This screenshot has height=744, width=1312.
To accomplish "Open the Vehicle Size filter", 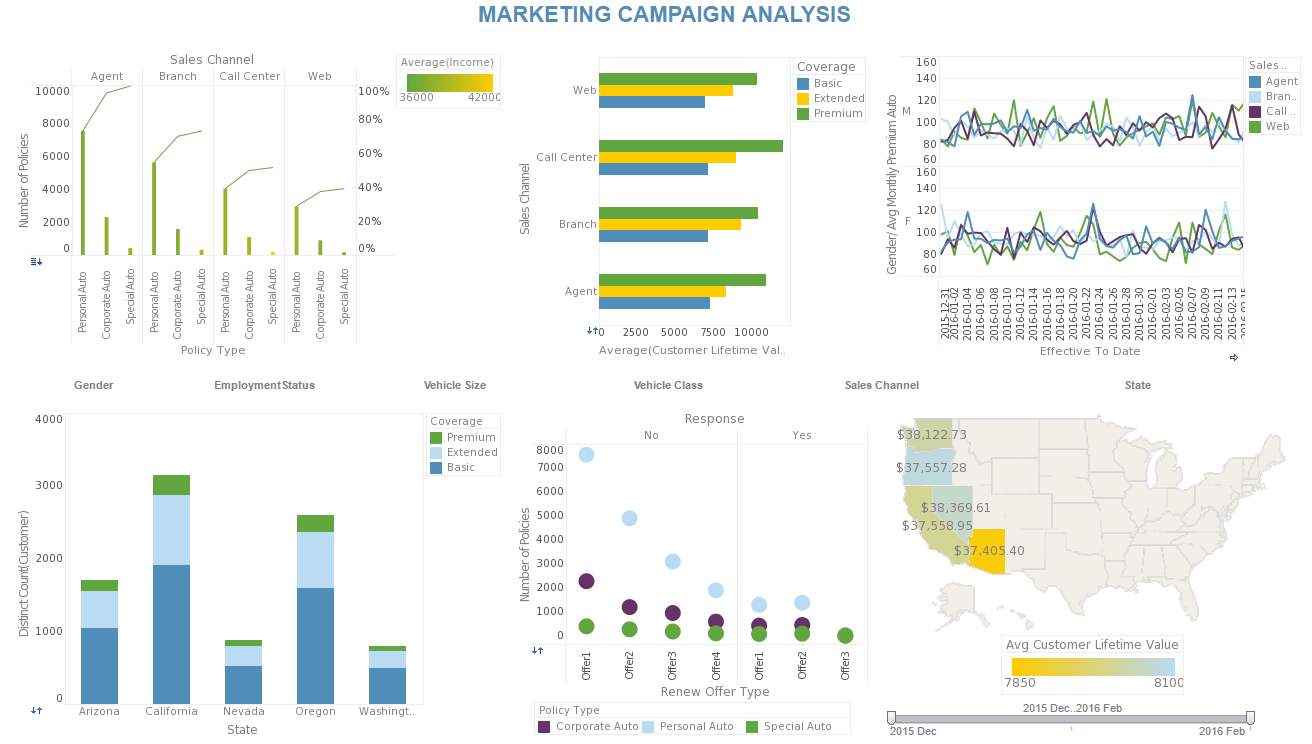I will point(455,385).
